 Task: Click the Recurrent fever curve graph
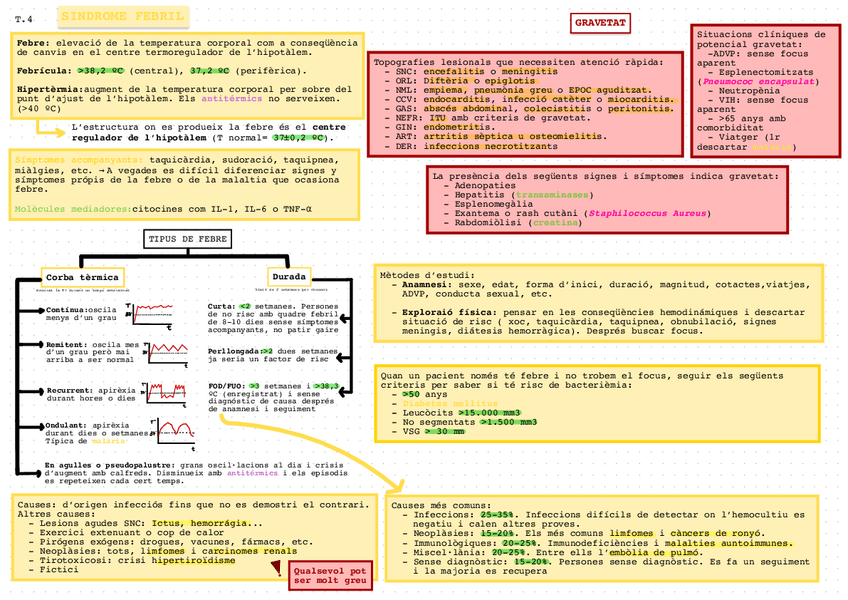pyautogui.click(x=166, y=390)
